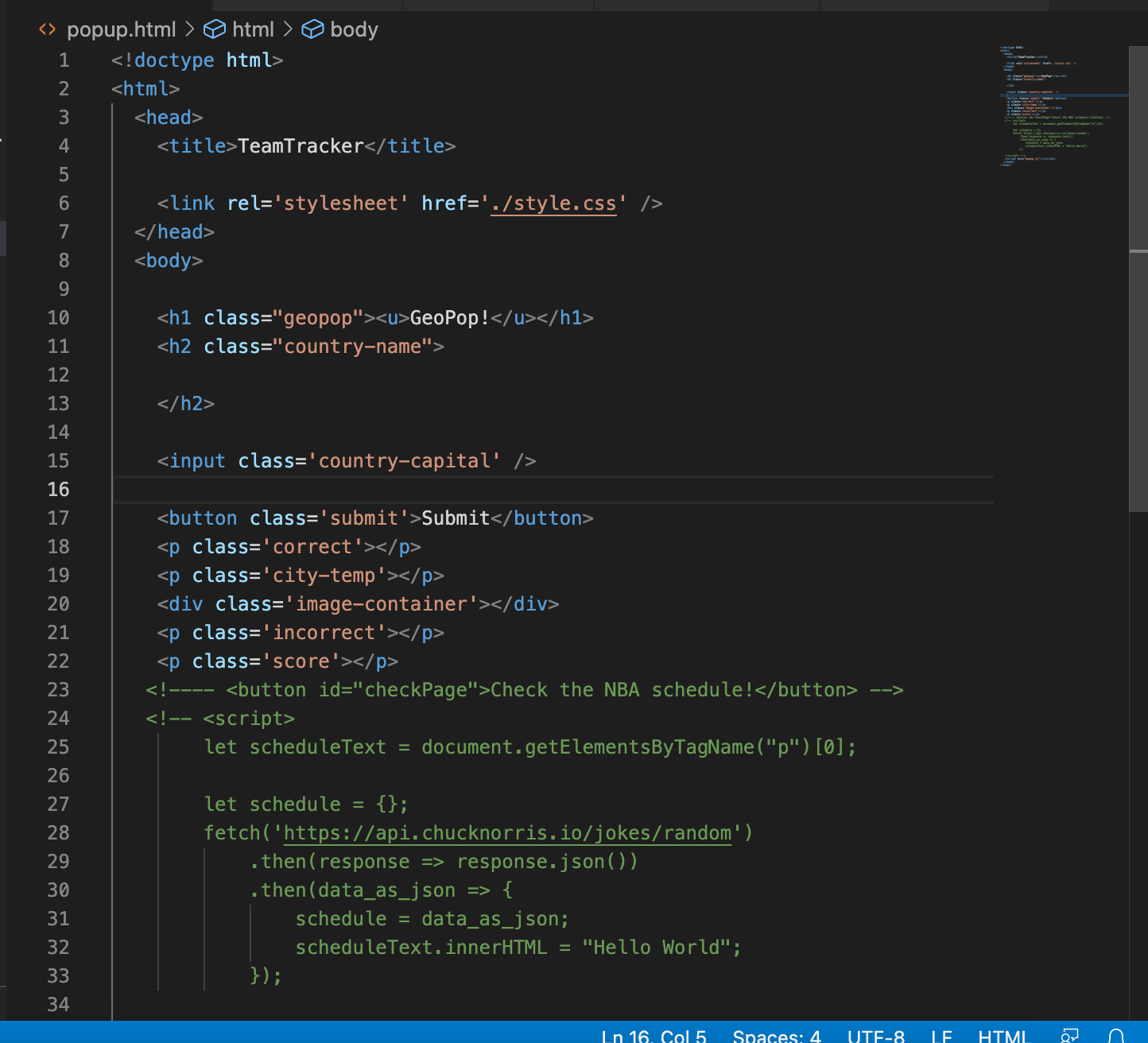
Task: Place cursor in 'country-capital' class value
Action: [x=404, y=461]
